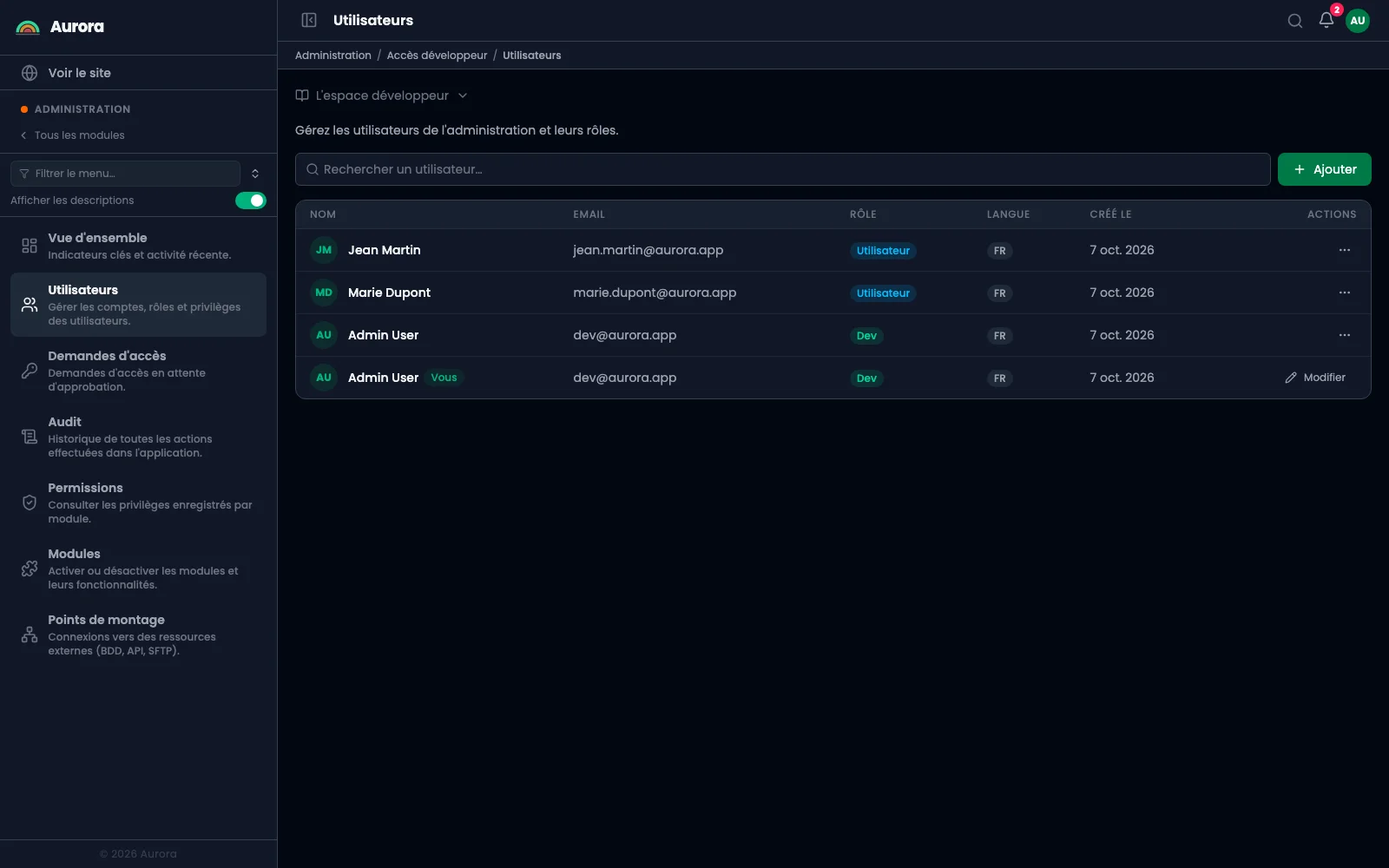This screenshot has width=1389, height=868.
Task: Click email marie.dupont@aurora.app
Action: pos(655,293)
